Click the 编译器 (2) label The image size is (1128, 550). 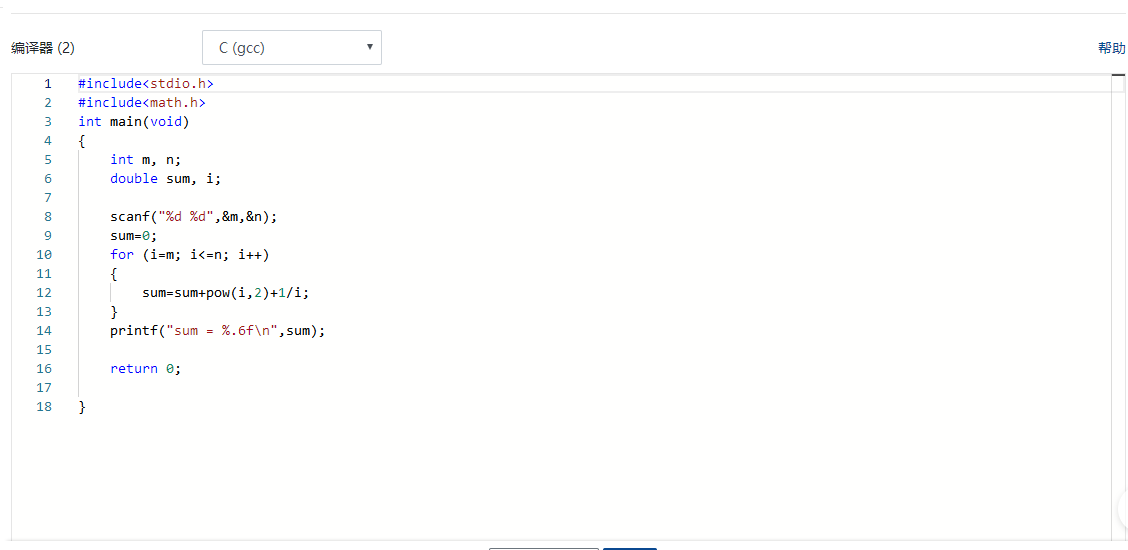[x=43, y=48]
